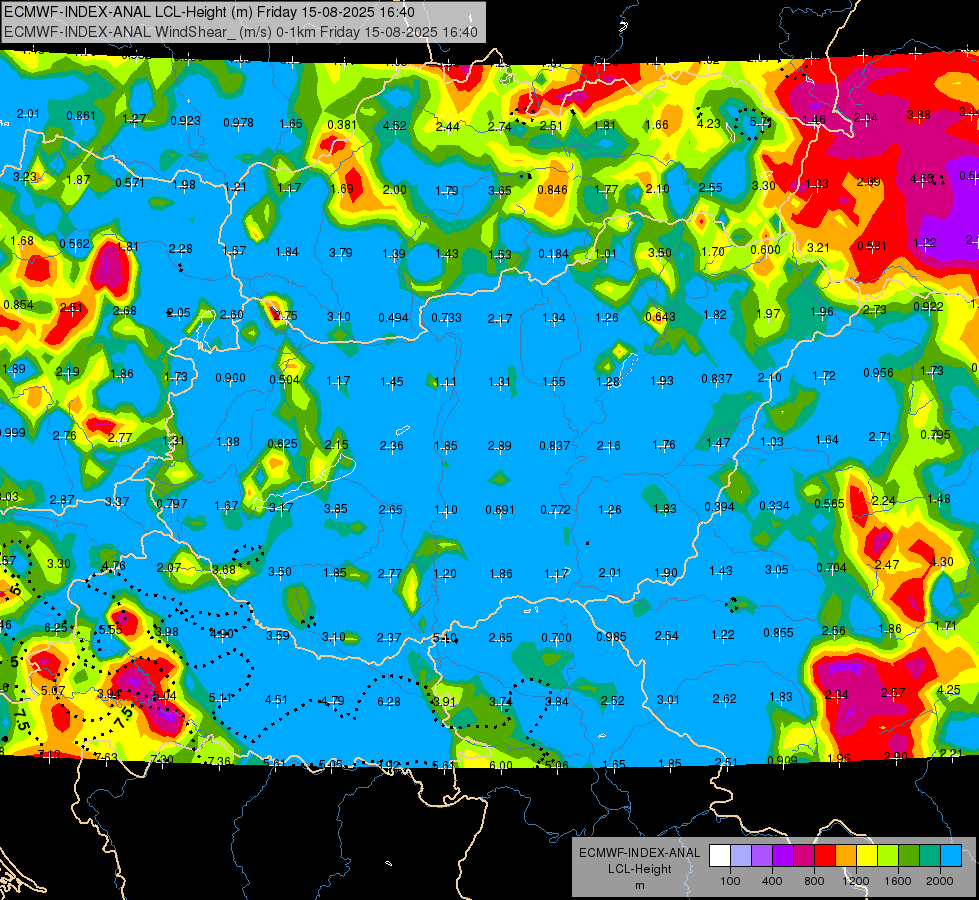Click the wind shear value 0.733

click(x=446, y=317)
